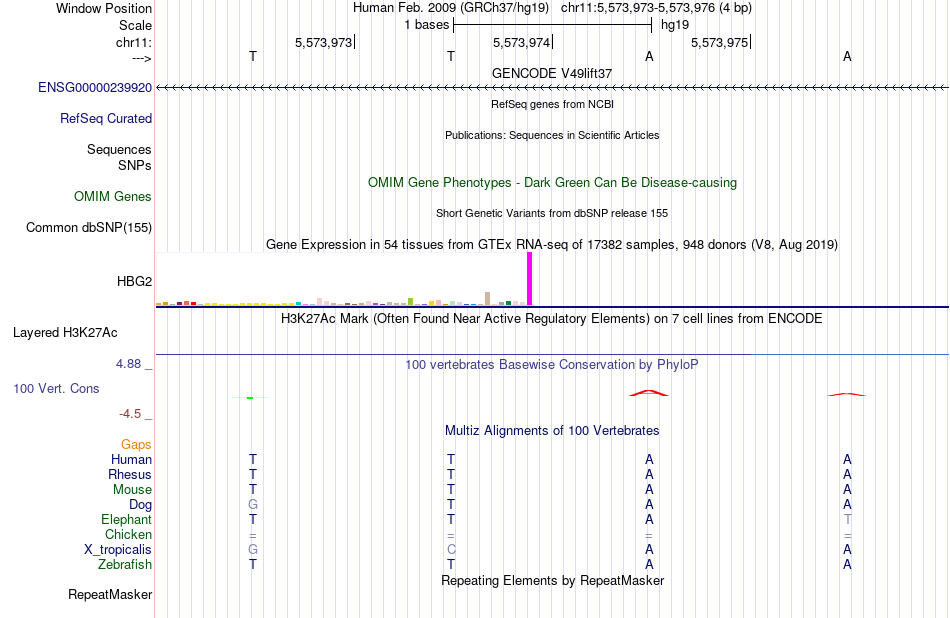950x618 pixels.
Task: Click the GENCODE V49lift37 track title
Action: coord(552,74)
